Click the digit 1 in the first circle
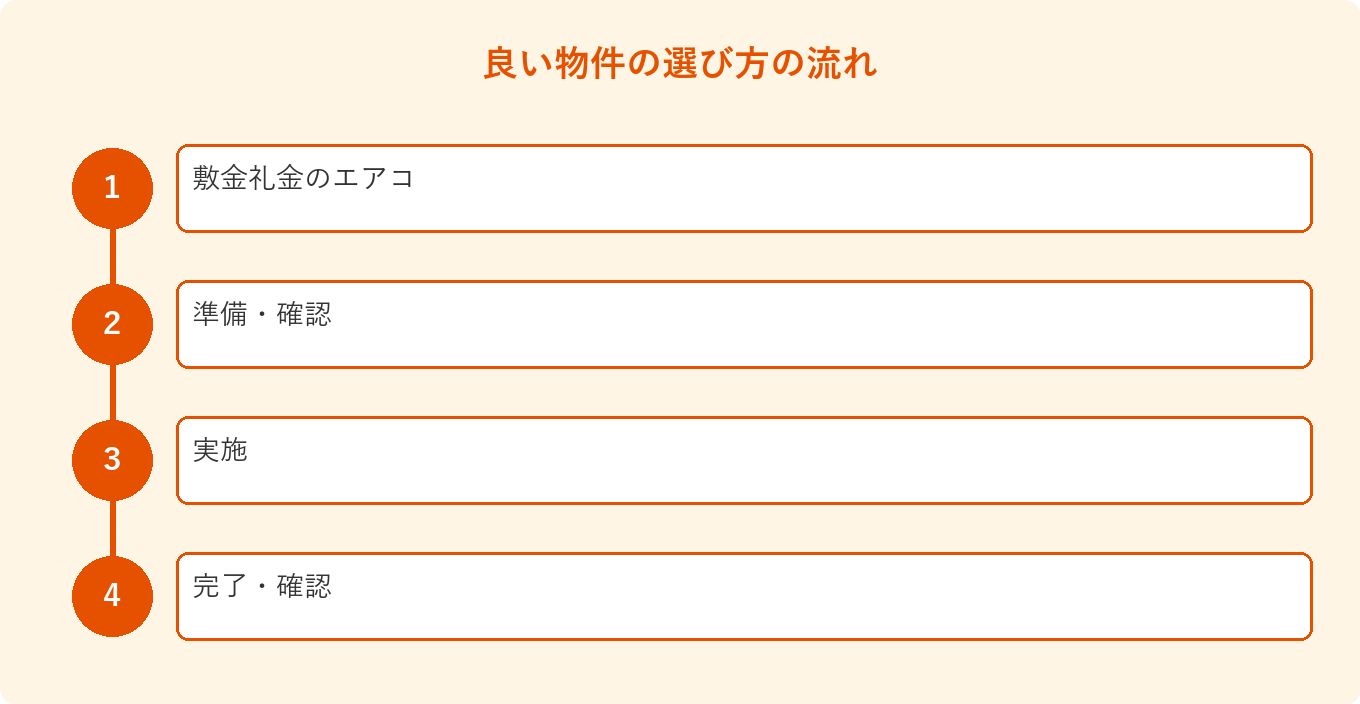 [112, 188]
